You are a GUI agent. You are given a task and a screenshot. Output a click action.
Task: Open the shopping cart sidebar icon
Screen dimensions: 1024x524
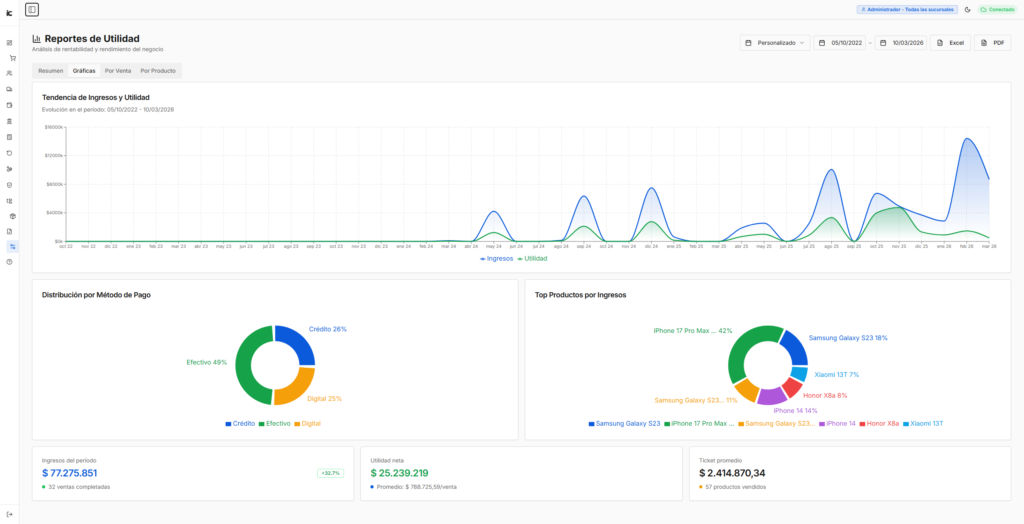click(x=10, y=58)
